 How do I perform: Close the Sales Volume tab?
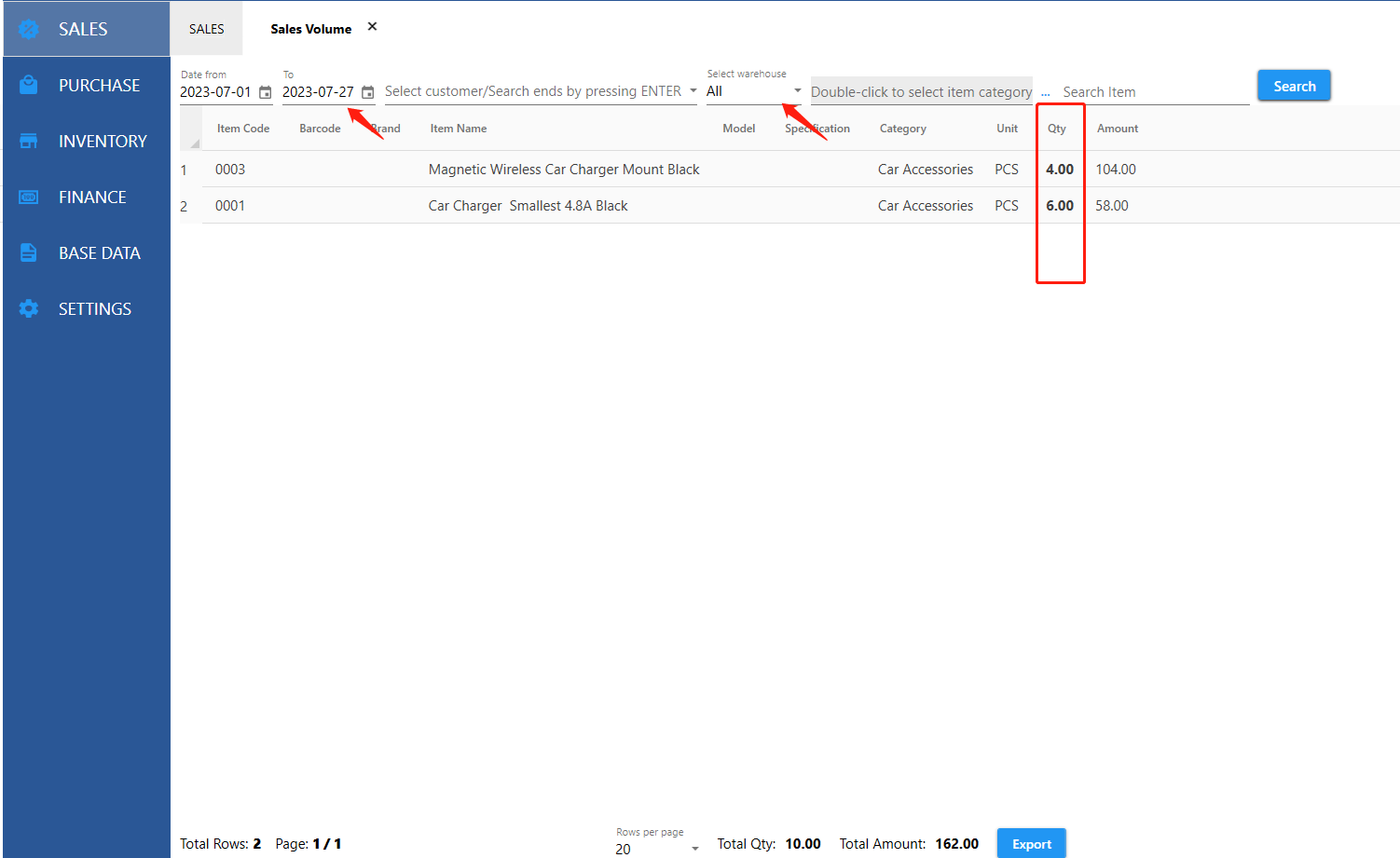coord(372,27)
